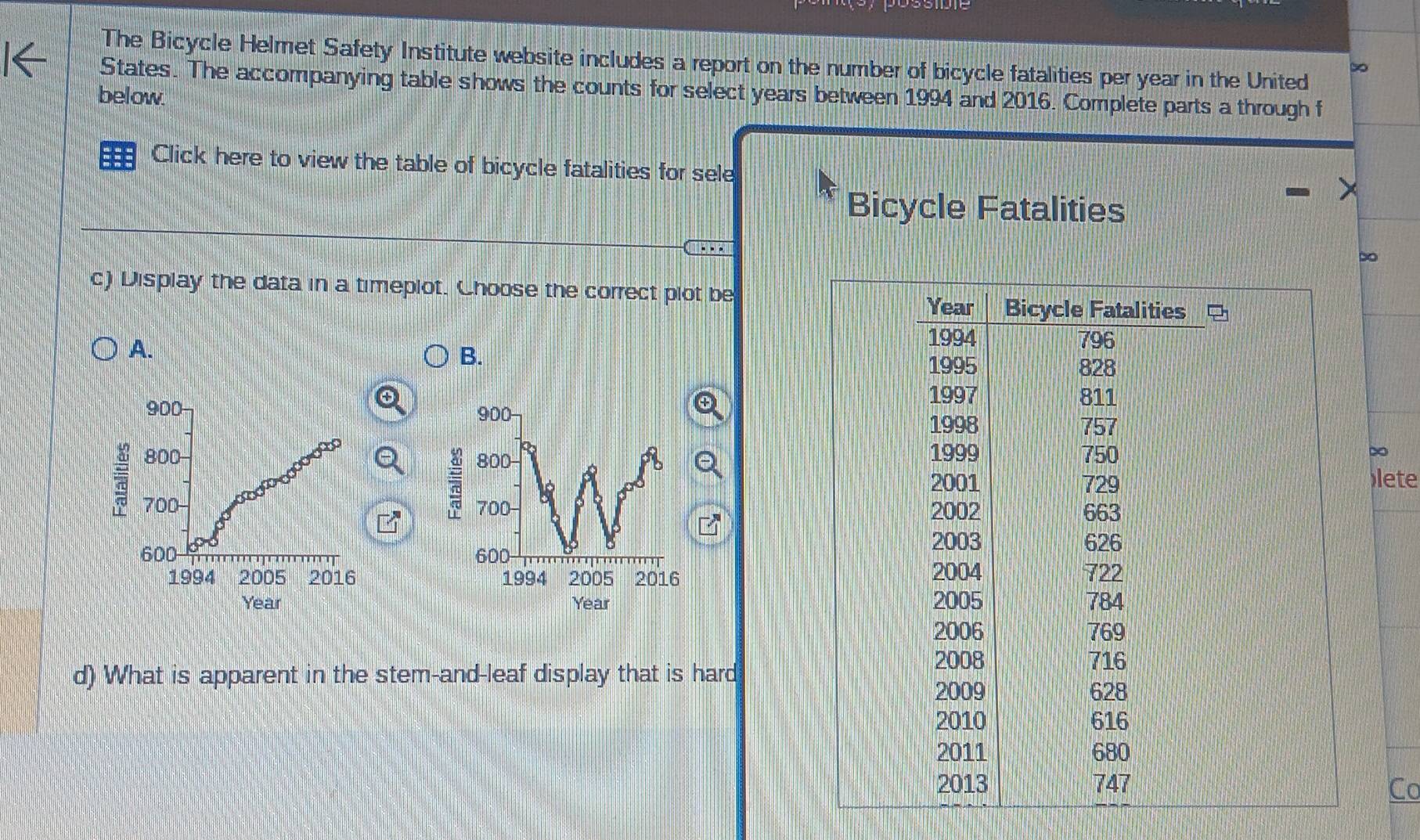Viewport: 1420px width, 840px height.
Task: Select answer option B
Action: (437, 357)
